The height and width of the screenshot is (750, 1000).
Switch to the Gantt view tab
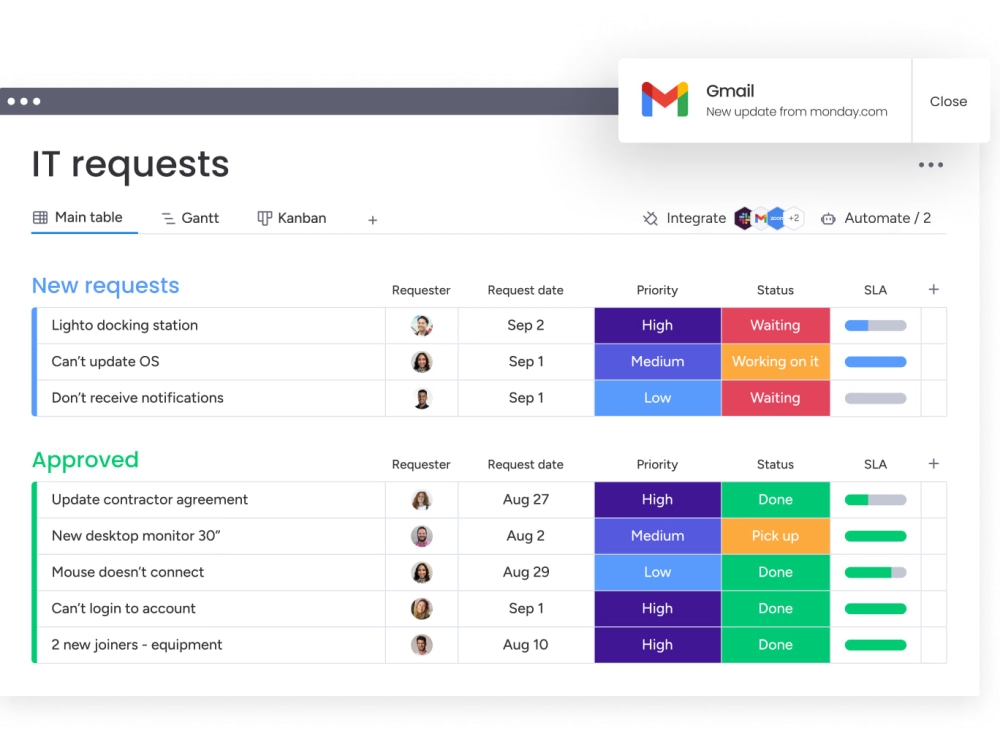coord(190,218)
